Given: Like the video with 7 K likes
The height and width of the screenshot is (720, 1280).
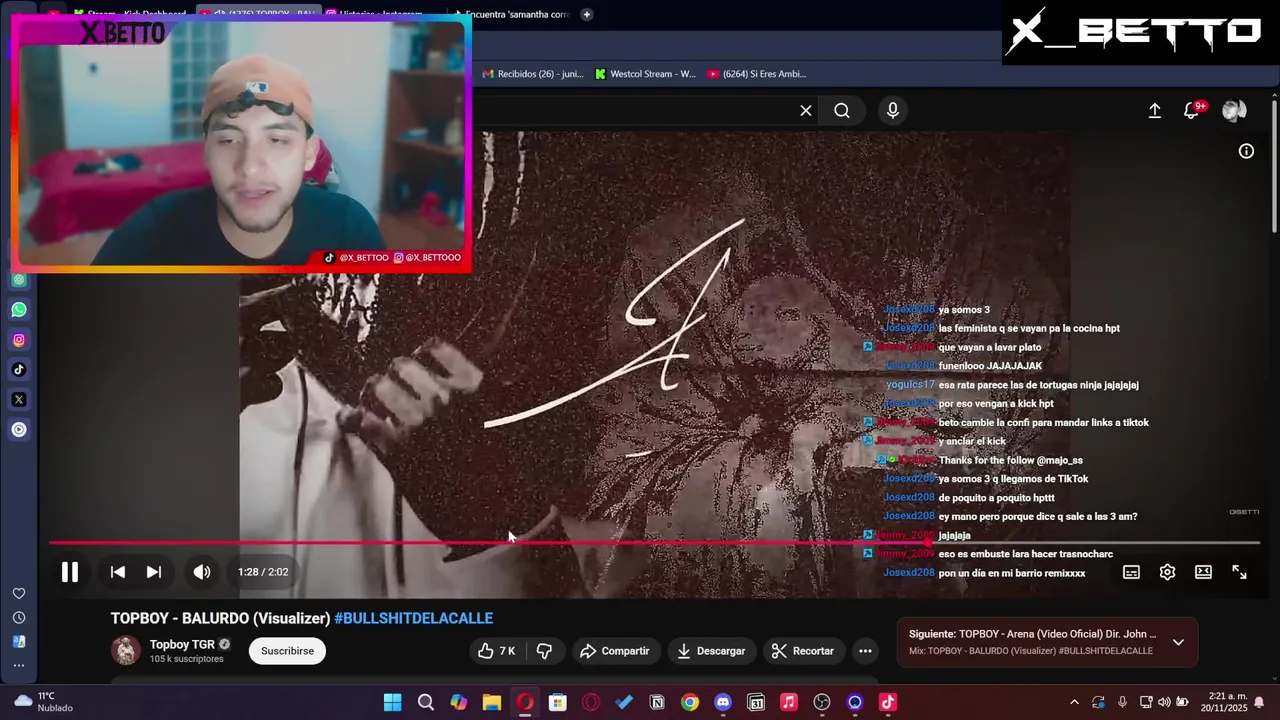Looking at the screenshot, I should tap(497, 651).
